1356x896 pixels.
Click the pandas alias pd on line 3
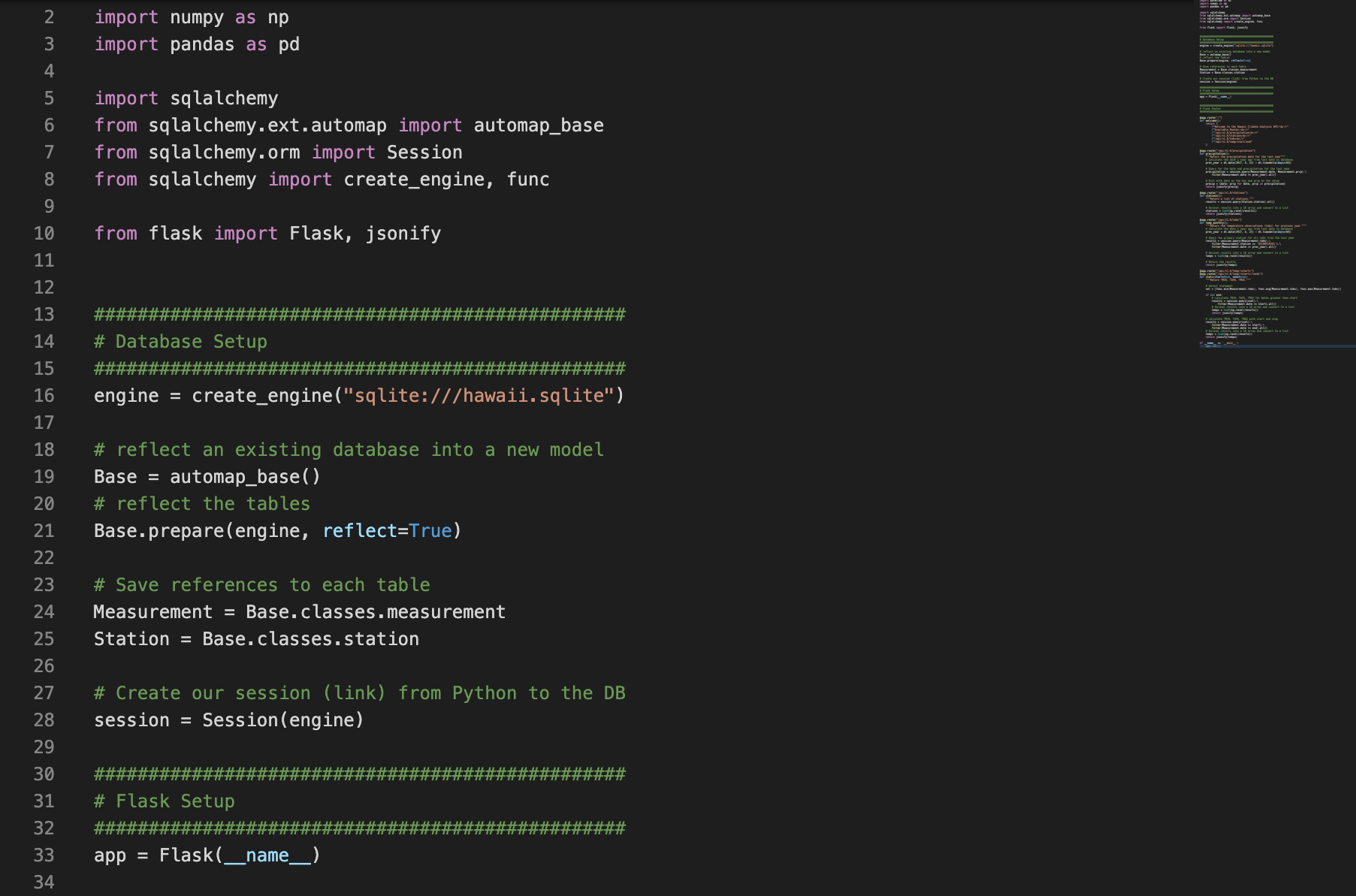(289, 44)
